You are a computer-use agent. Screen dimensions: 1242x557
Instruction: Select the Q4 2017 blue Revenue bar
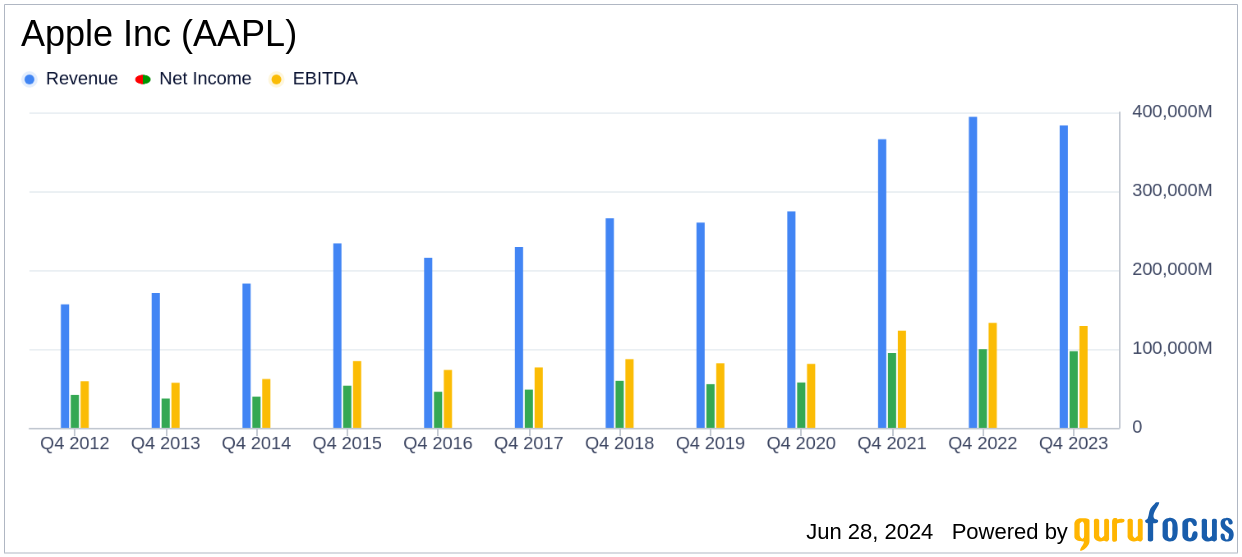point(519,337)
